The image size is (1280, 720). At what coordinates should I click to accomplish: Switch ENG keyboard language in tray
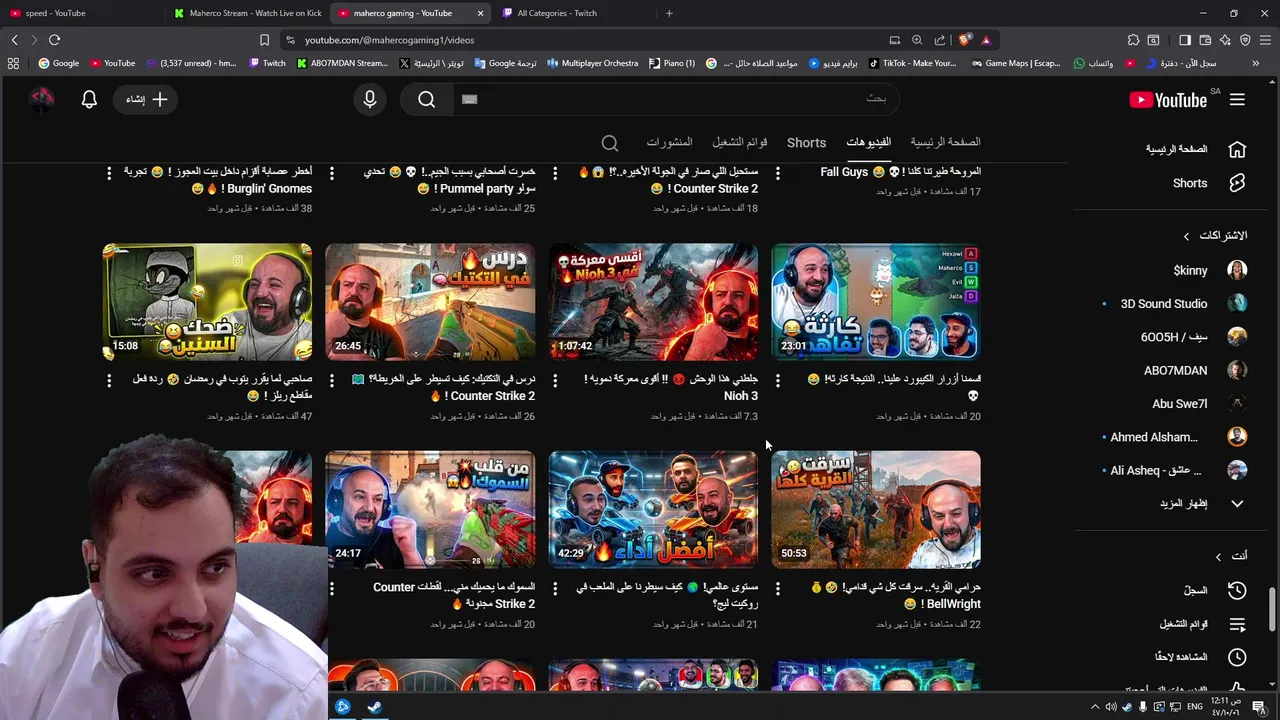1195,707
